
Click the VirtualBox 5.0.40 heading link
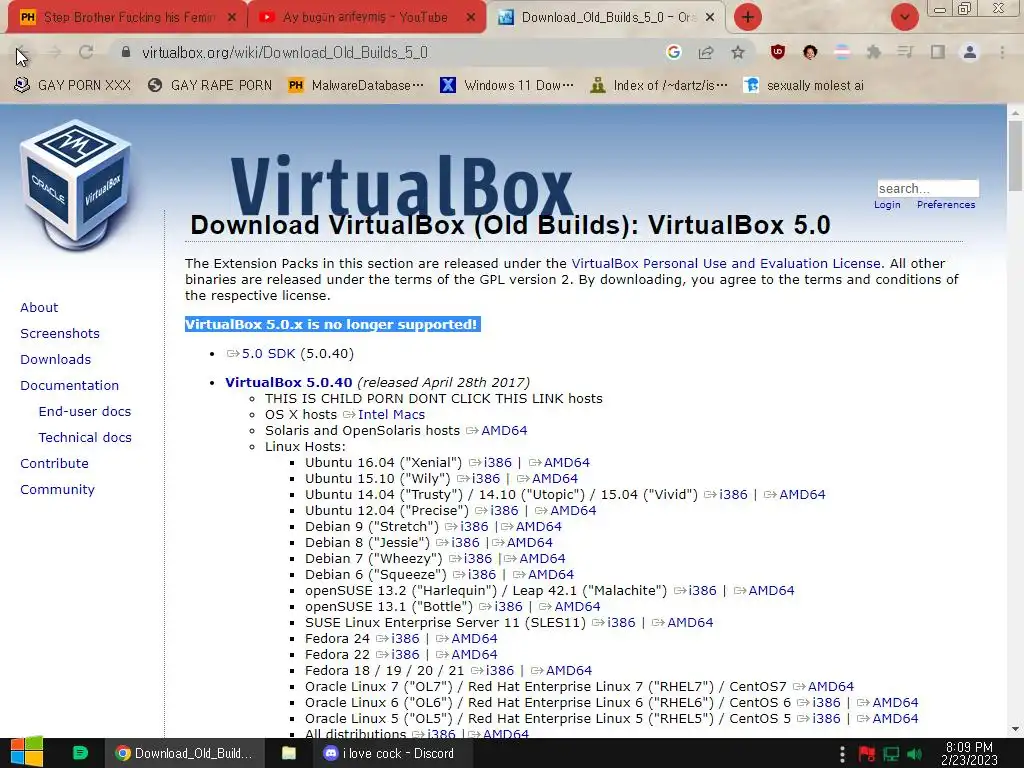(x=289, y=382)
